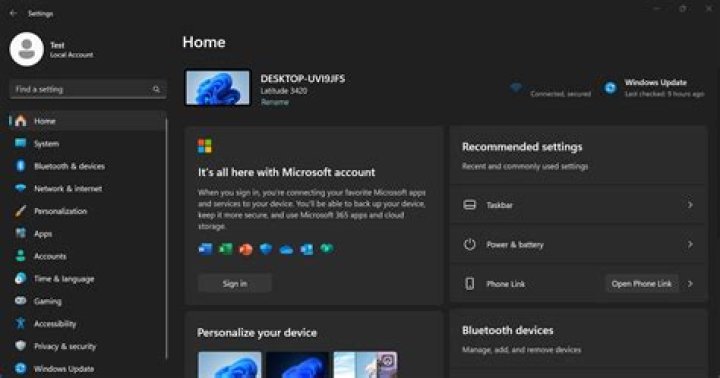The width and height of the screenshot is (720, 378).
Task: Select the third landscape theme thumbnail
Action: [x=366, y=365]
